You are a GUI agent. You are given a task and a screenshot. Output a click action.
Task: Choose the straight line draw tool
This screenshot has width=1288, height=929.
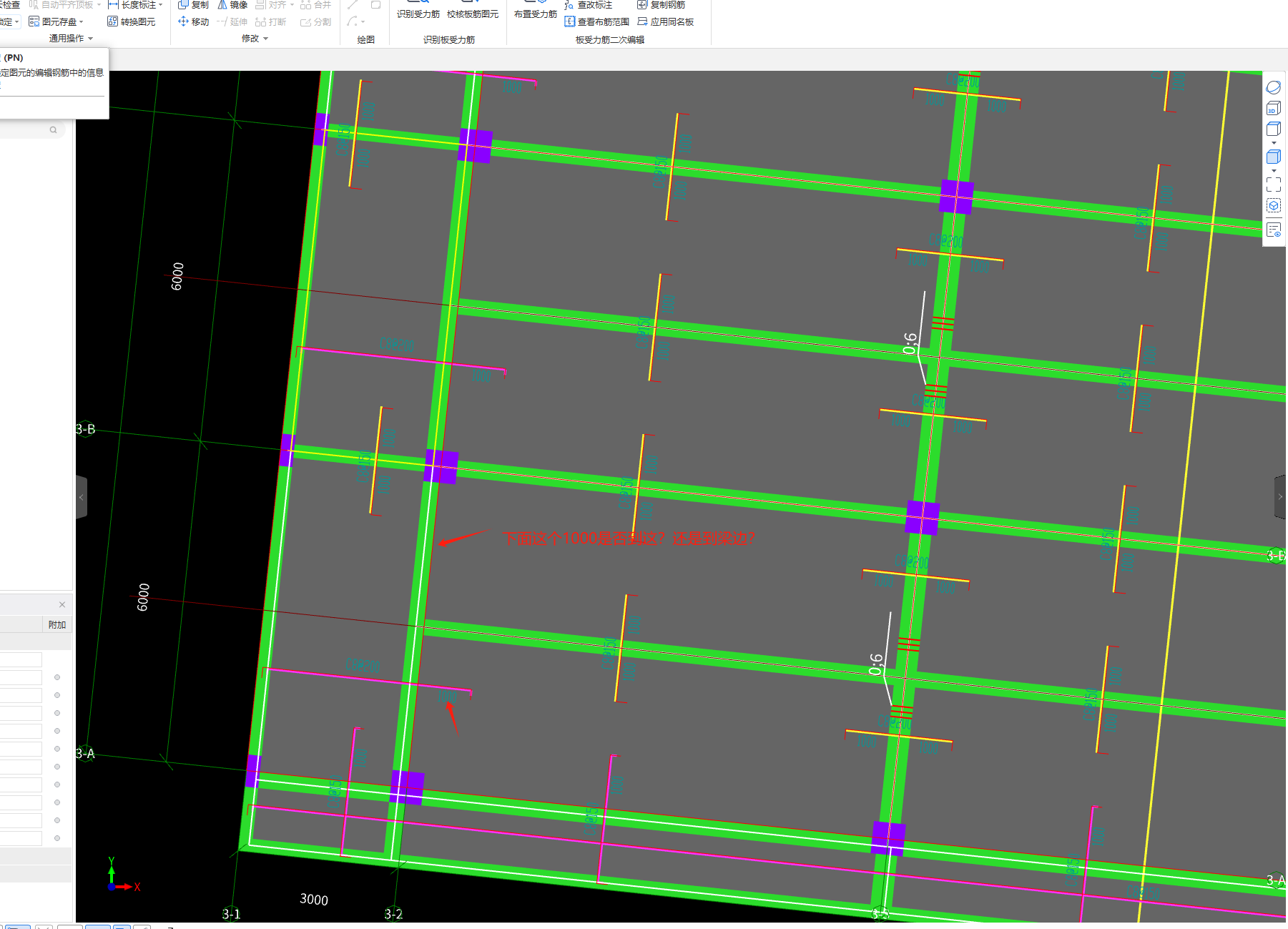click(x=353, y=5)
